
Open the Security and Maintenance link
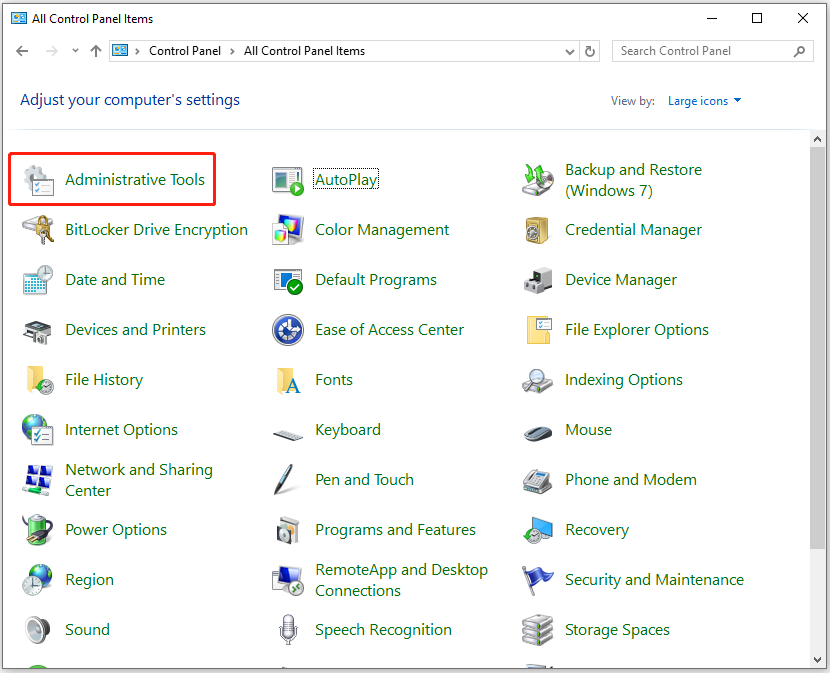click(654, 580)
